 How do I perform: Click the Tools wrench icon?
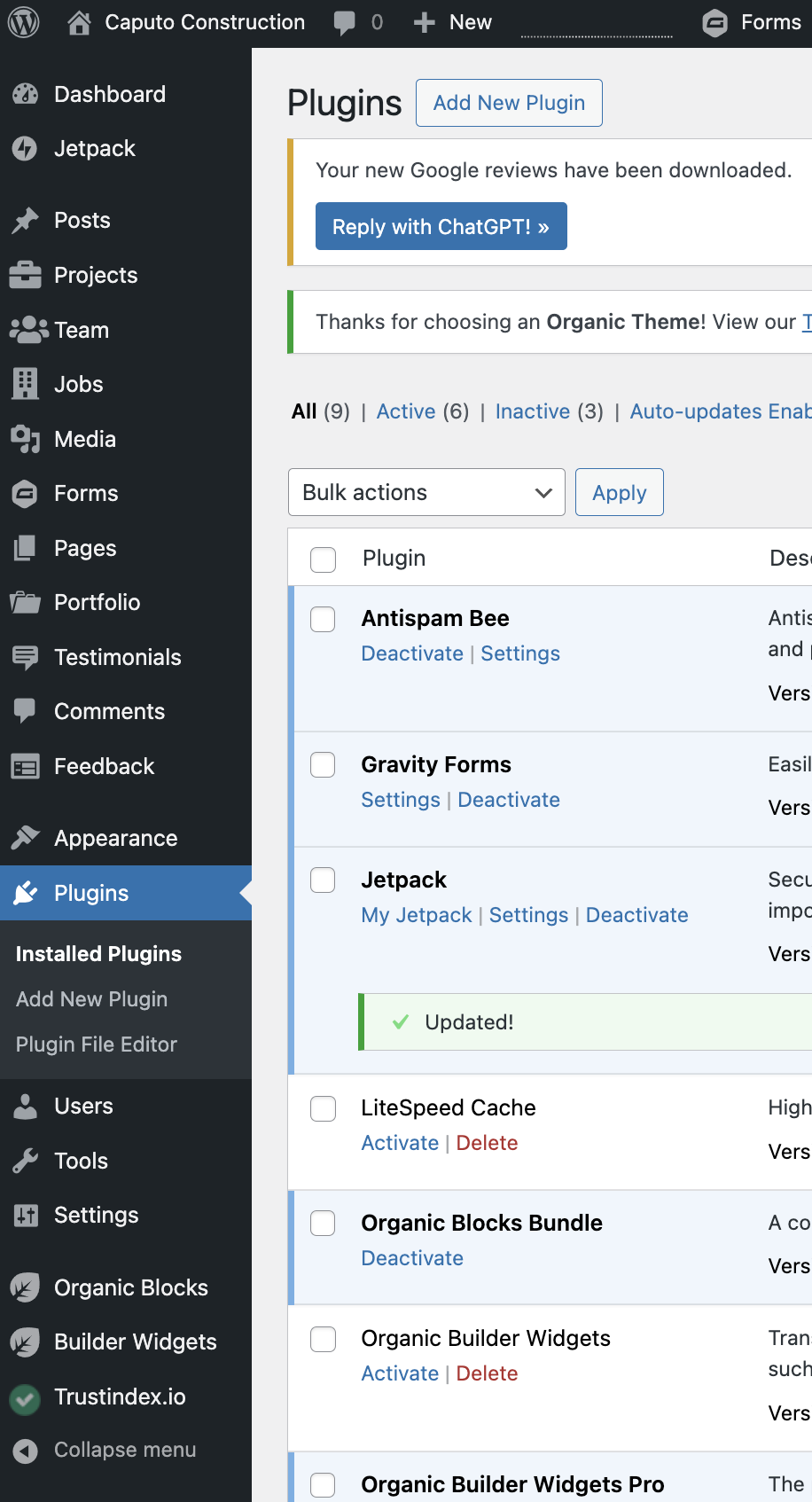26,1161
